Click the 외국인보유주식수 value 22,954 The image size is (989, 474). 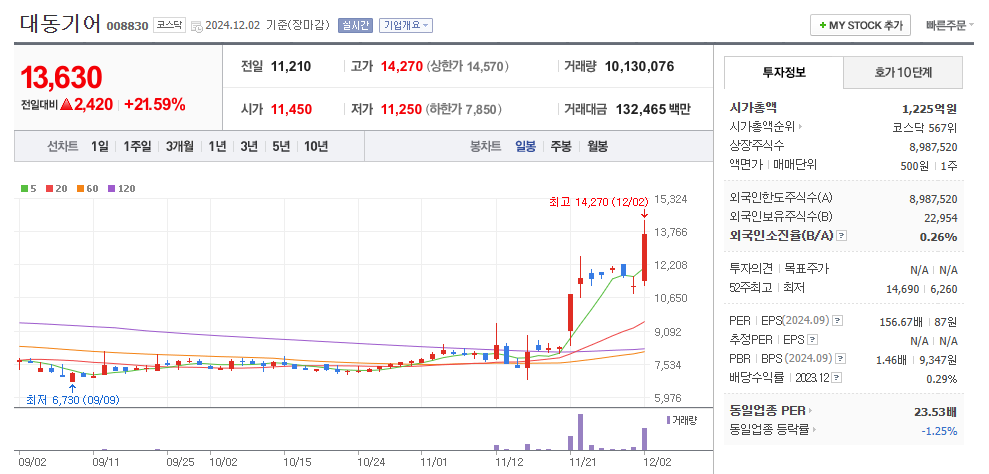click(941, 218)
